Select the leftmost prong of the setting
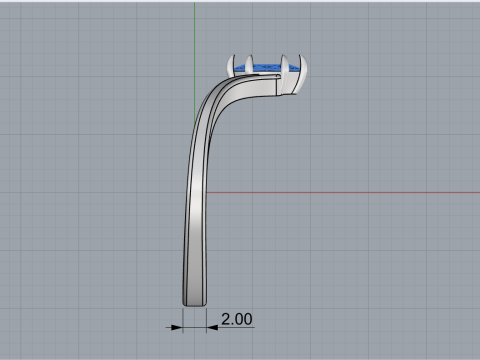Viewport: 480px width, 360px height. 231,65
